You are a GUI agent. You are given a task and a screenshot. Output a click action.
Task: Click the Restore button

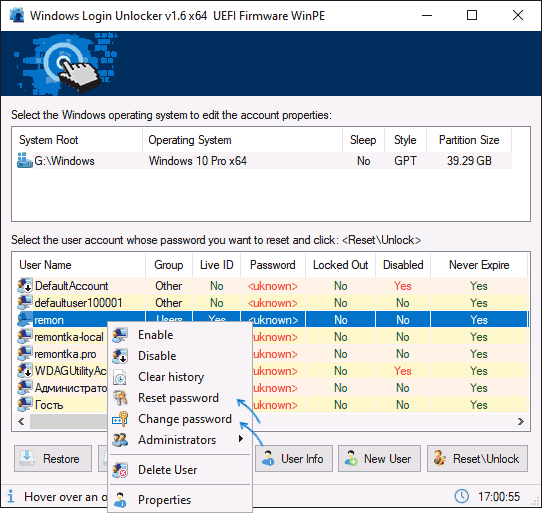tap(53, 459)
